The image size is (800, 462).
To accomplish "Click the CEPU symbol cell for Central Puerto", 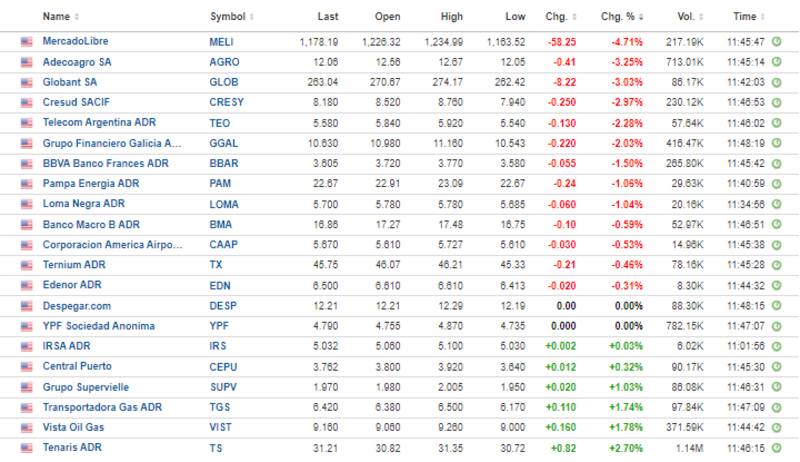I will [224, 366].
